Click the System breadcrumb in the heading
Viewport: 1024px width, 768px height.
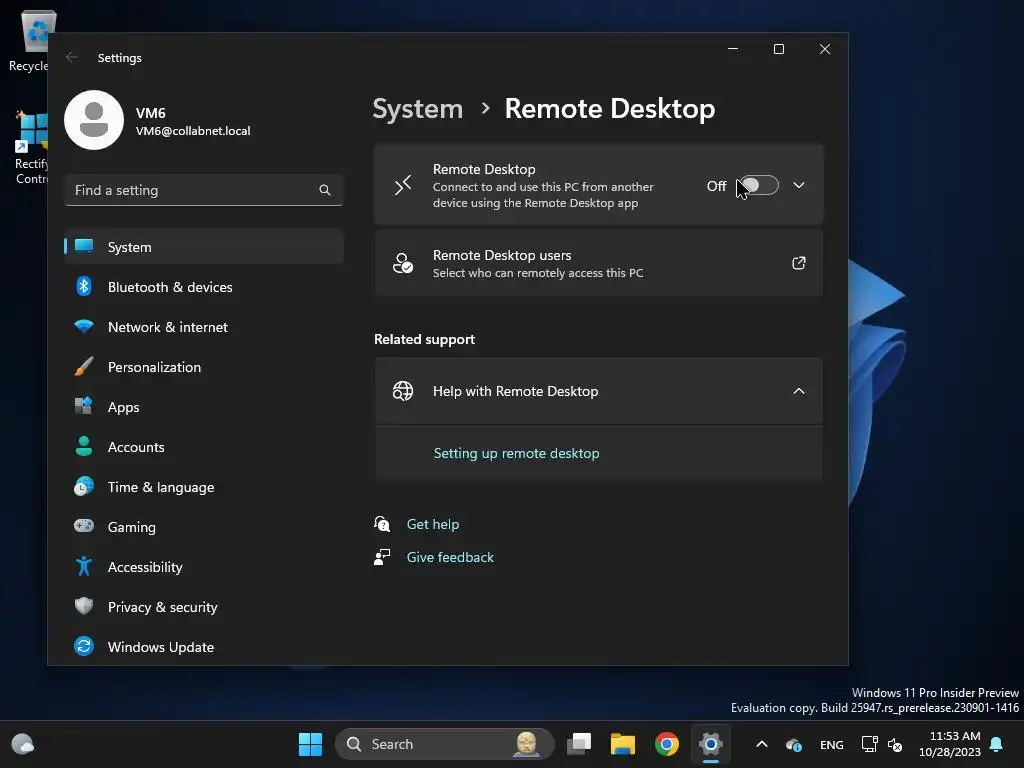(x=417, y=109)
